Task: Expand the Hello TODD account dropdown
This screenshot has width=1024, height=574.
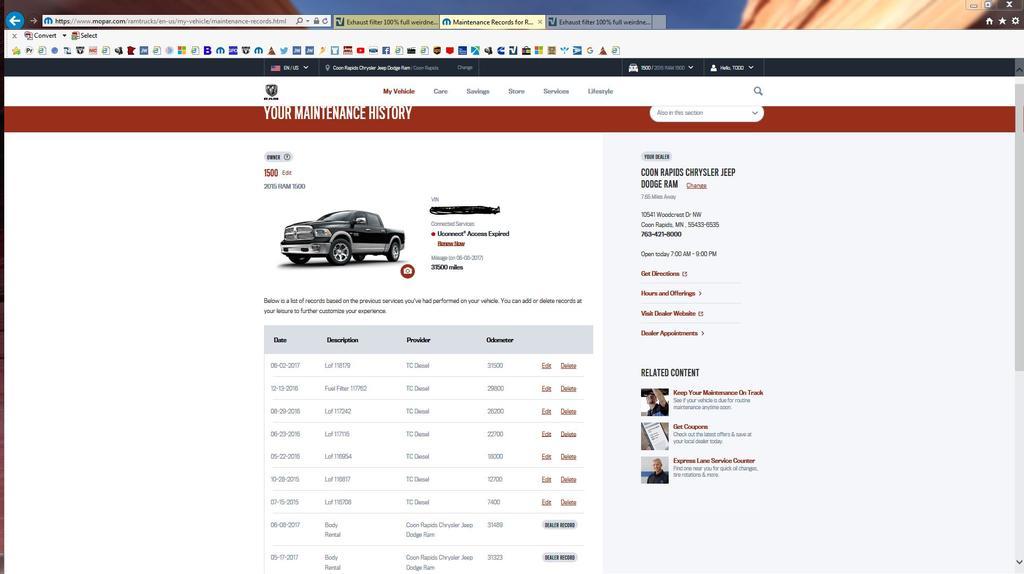Action: 751,67
